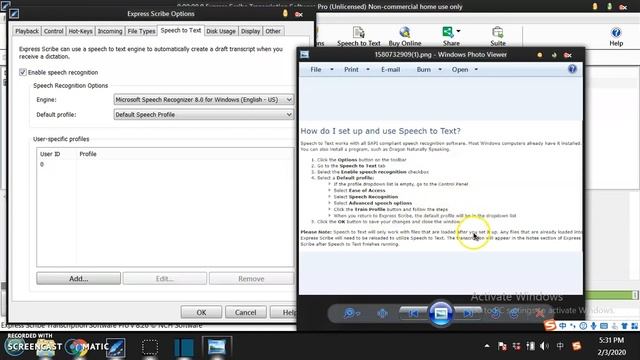Toggle Enable speech recognition checkbox
The height and width of the screenshot is (360, 640).
click(x=23, y=72)
